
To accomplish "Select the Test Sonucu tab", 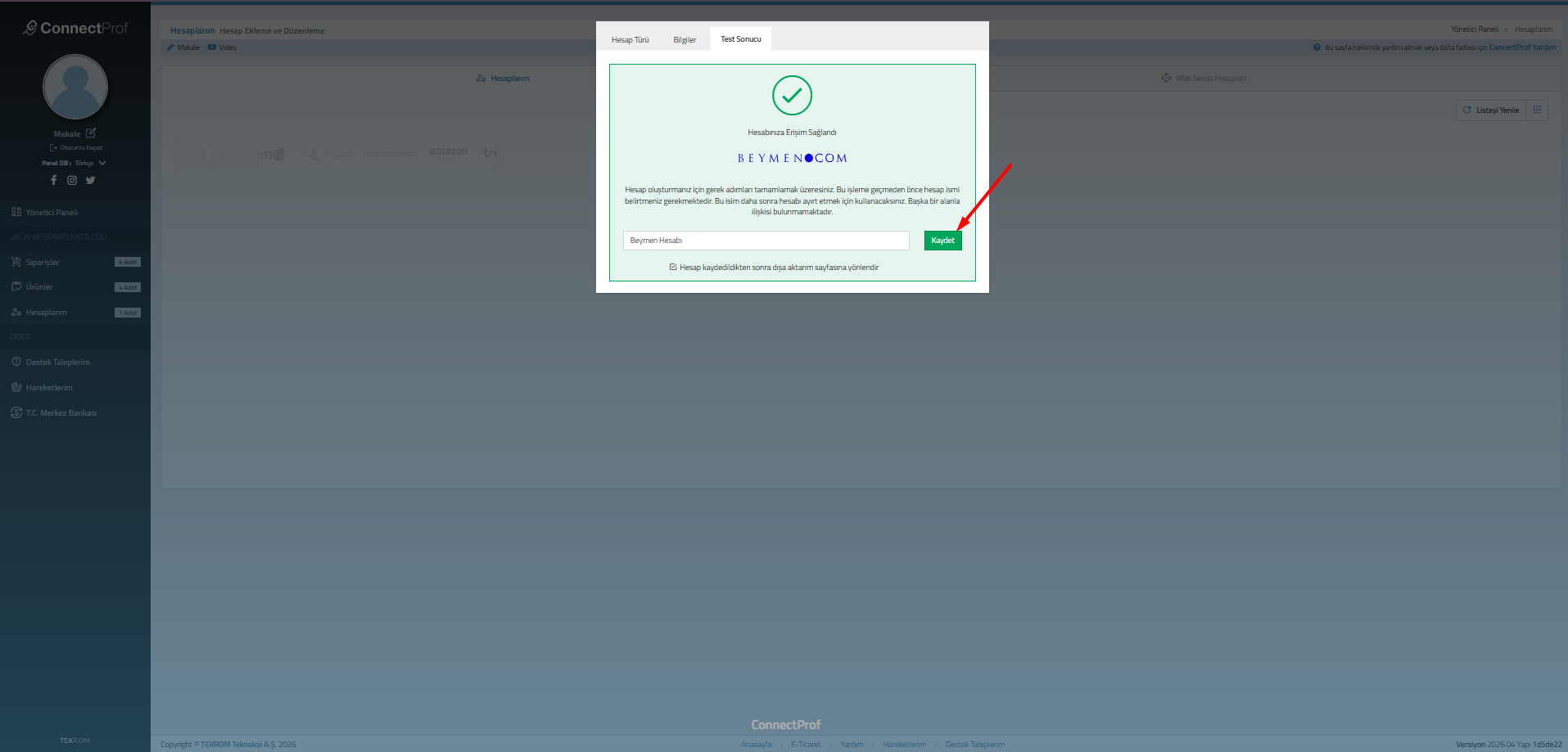I will (740, 39).
